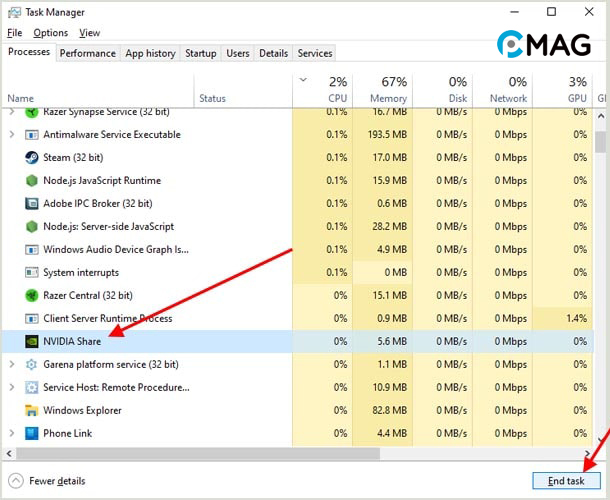
Task: Click the Service Host Remote Procedure icon
Action: [32, 388]
